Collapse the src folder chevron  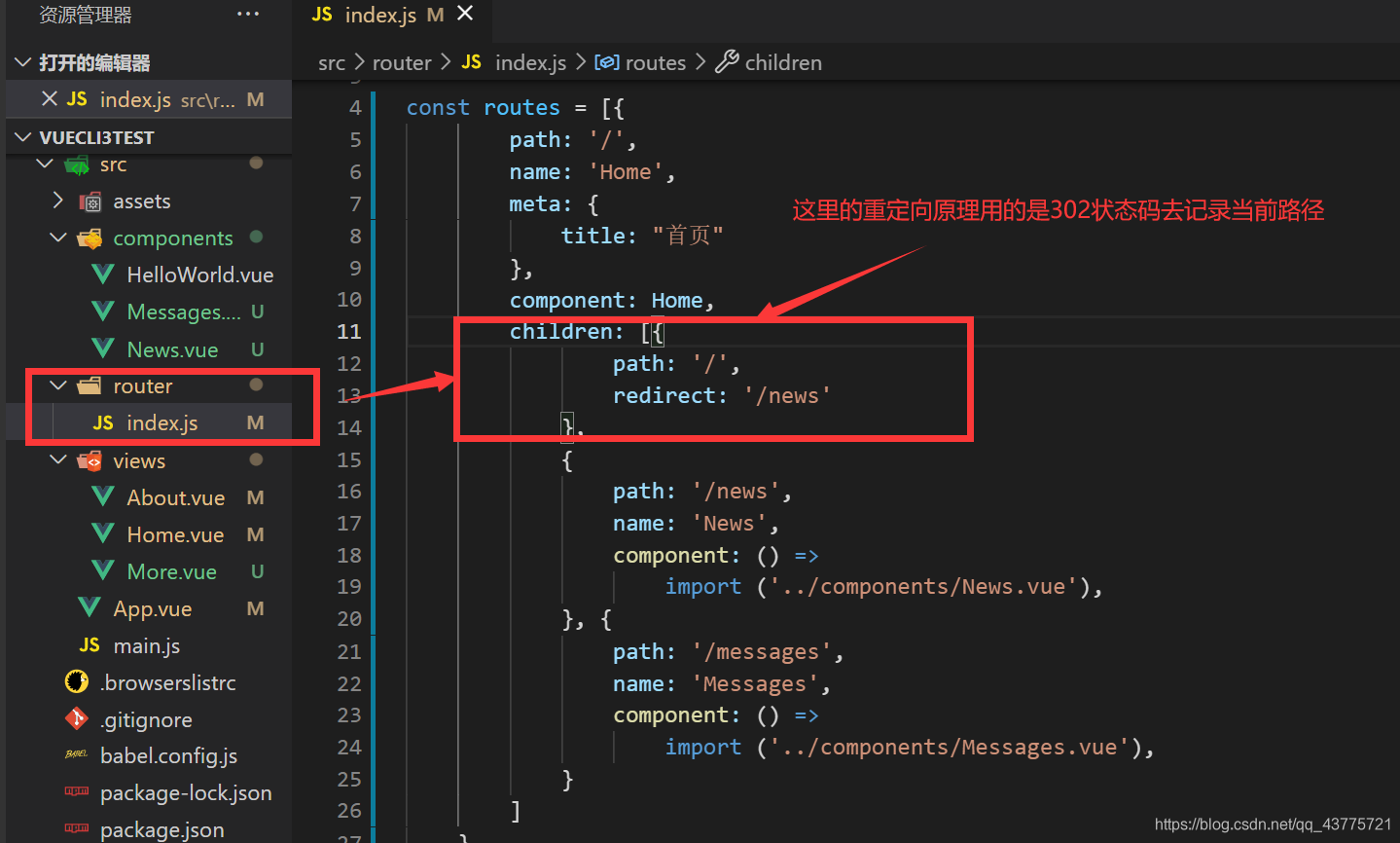pyautogui.click(x=45, y=164)
